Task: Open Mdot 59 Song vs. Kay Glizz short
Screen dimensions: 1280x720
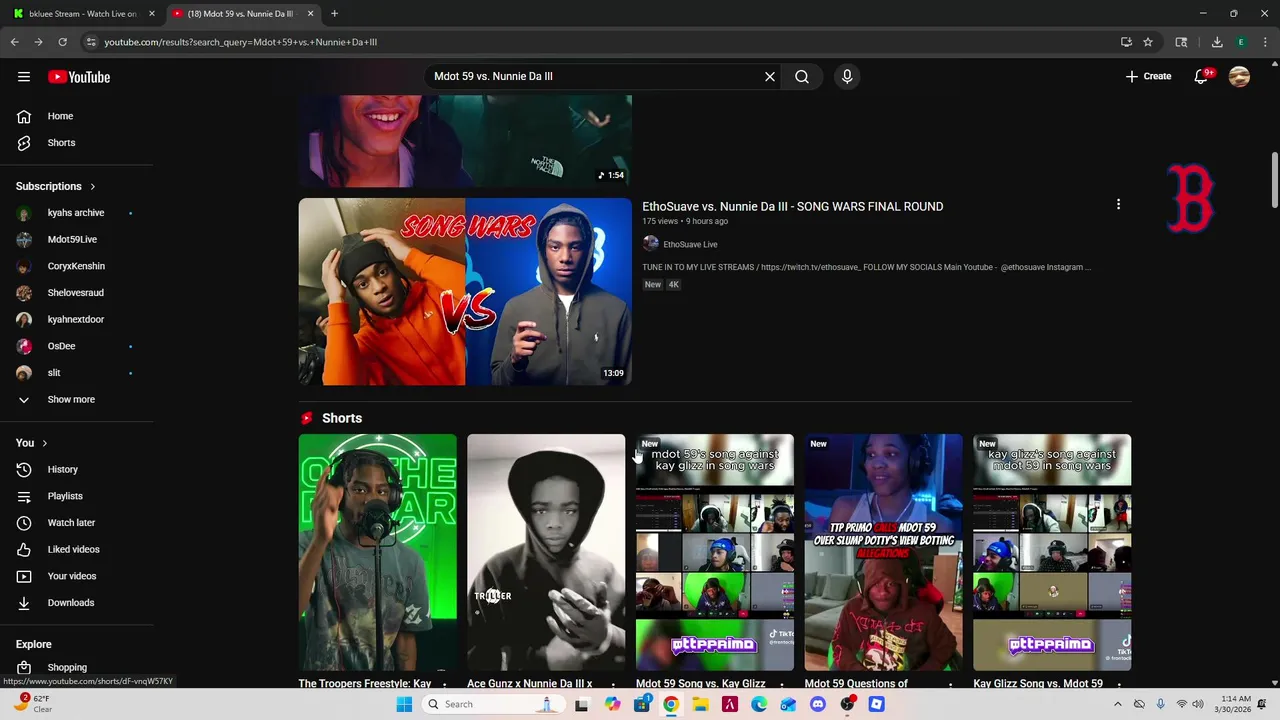Action: 715,552
